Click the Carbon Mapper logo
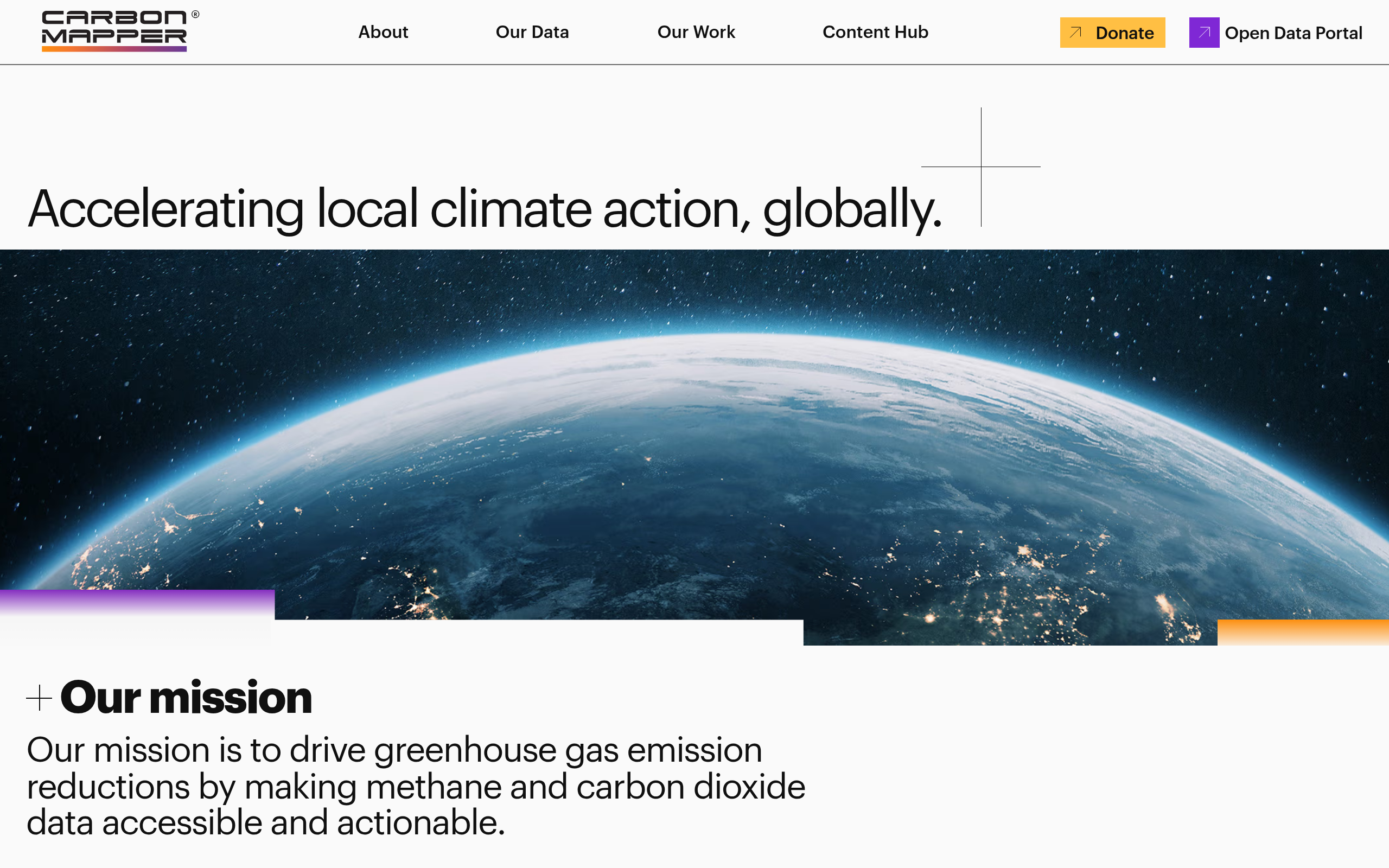 coord(120,31)
